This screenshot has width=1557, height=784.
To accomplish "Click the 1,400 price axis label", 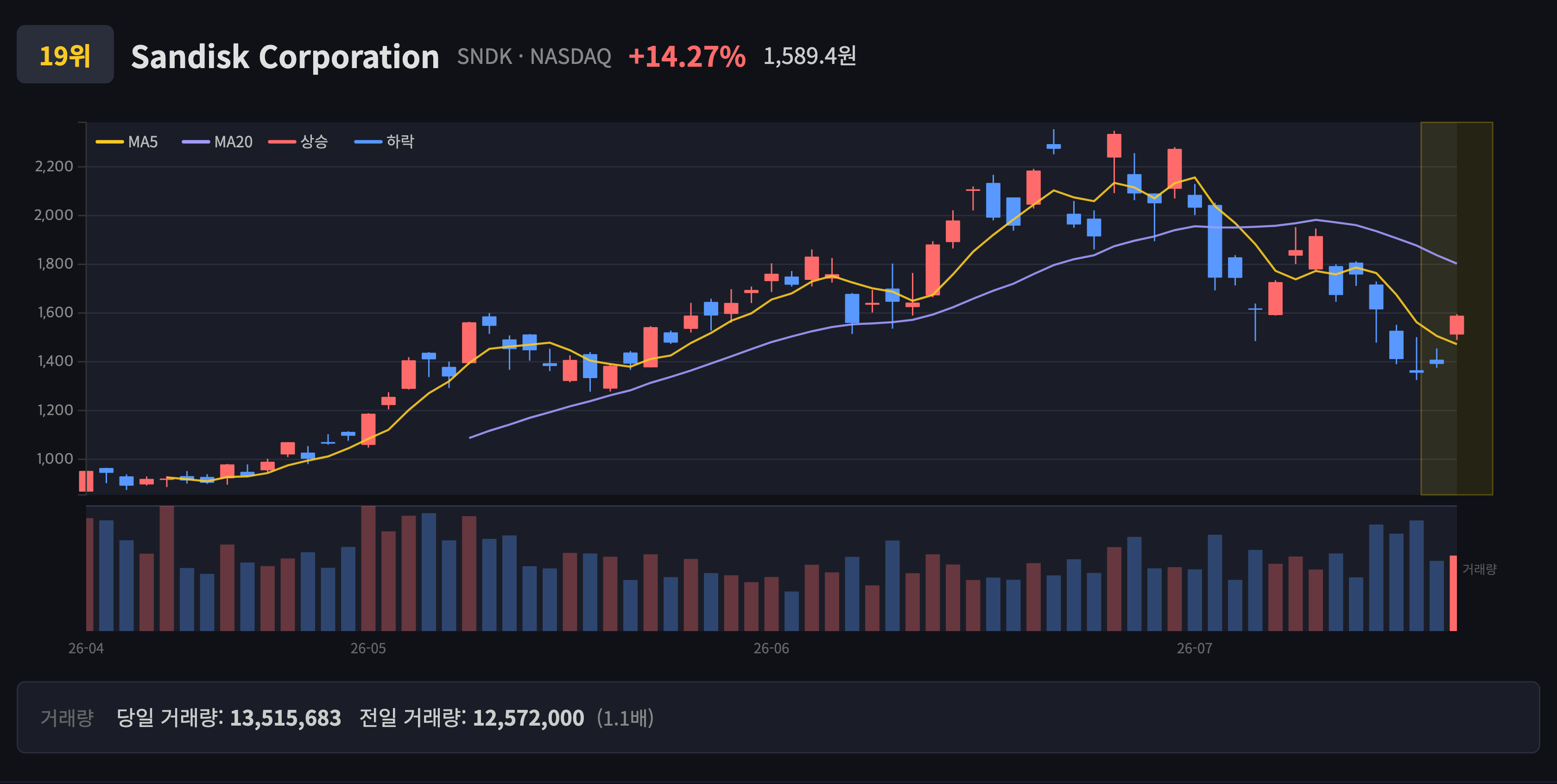I will coord(55,361).
